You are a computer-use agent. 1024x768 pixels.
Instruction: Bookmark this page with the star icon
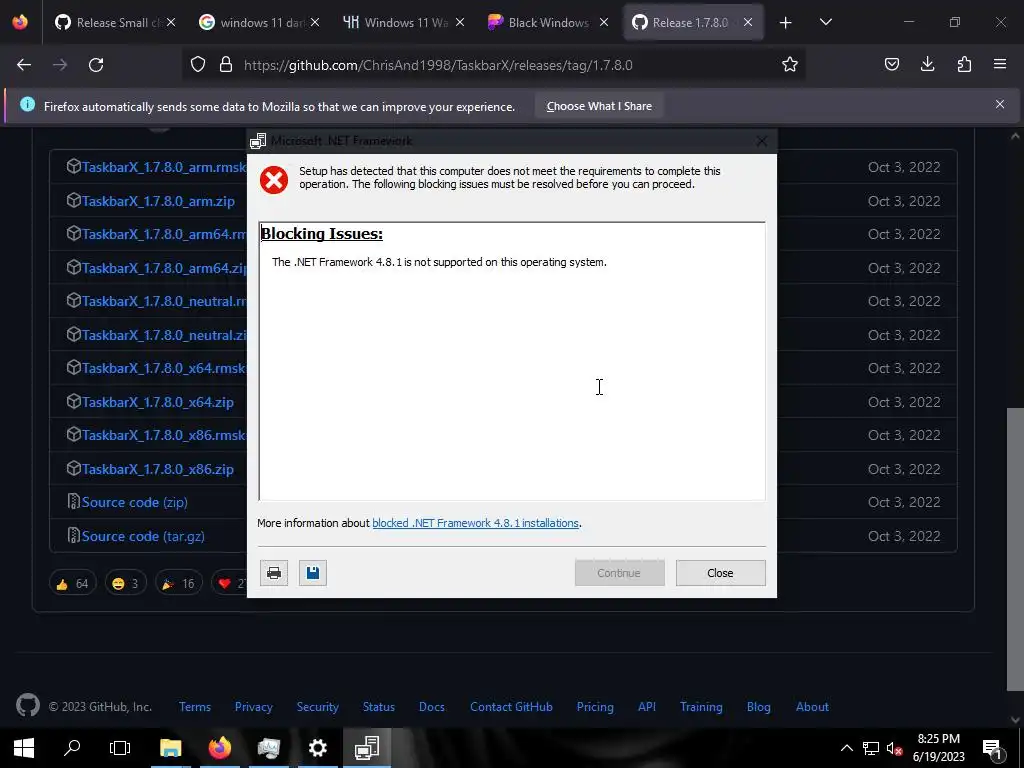click(x=790, y=65)
